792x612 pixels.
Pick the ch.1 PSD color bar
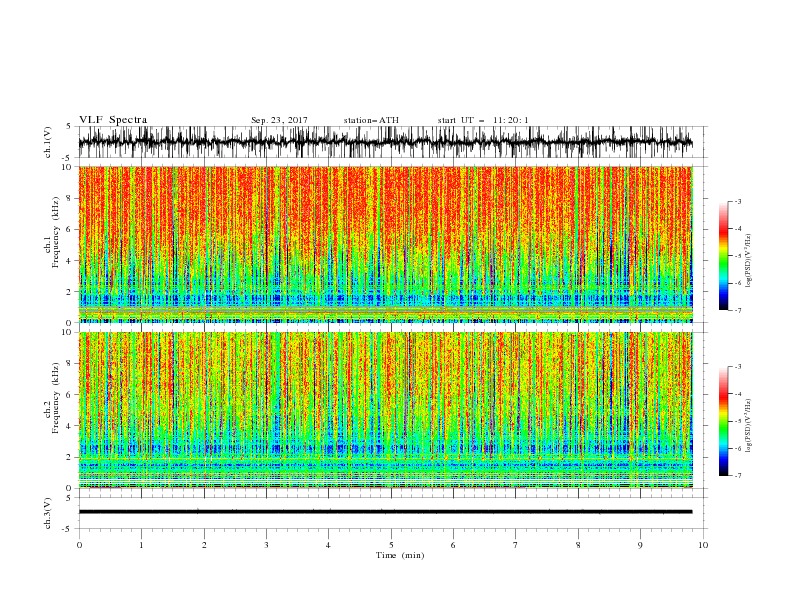click(x=723, y=256)
